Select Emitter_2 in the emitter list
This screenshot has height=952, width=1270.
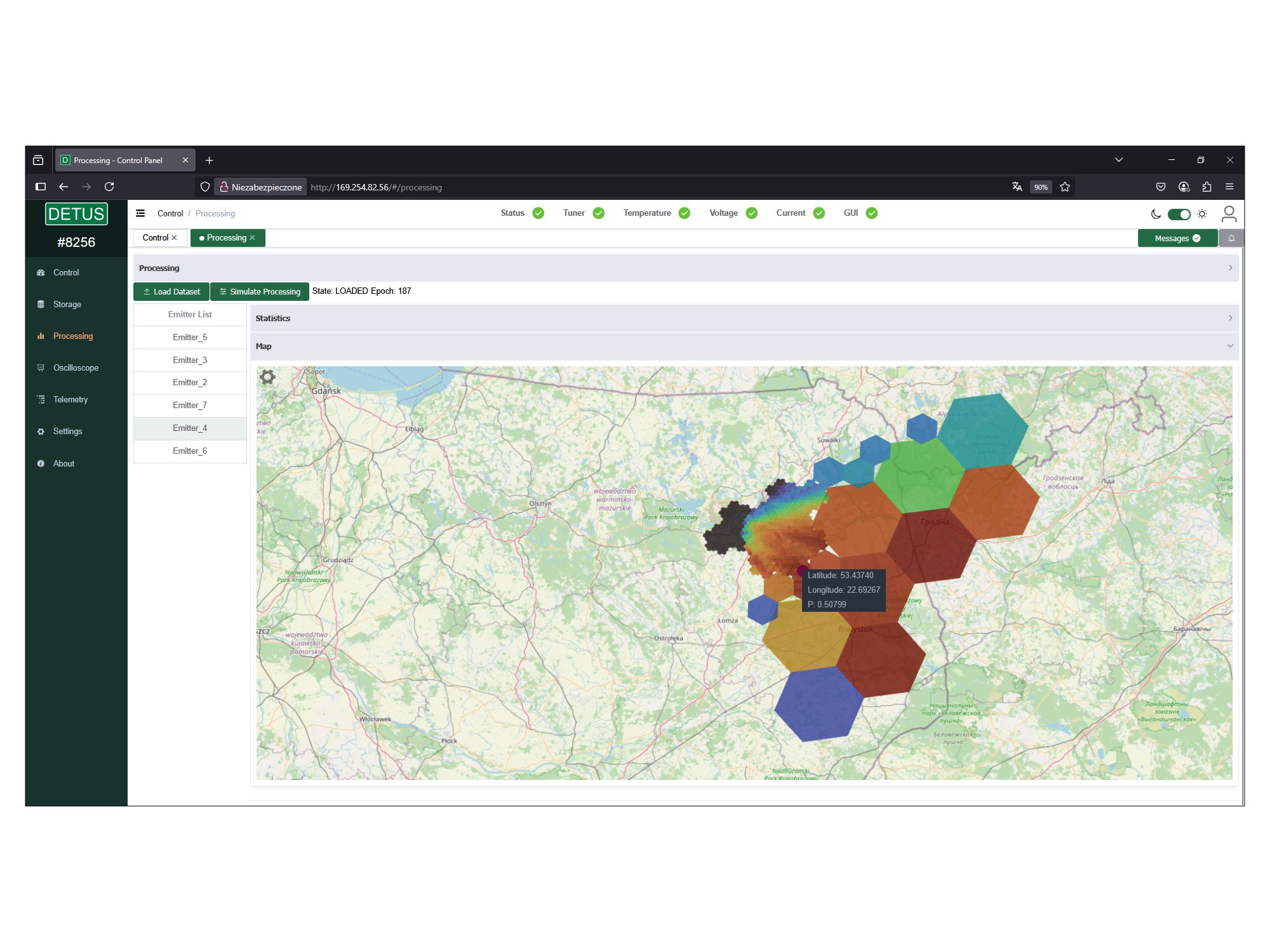(x=190, y=383)
